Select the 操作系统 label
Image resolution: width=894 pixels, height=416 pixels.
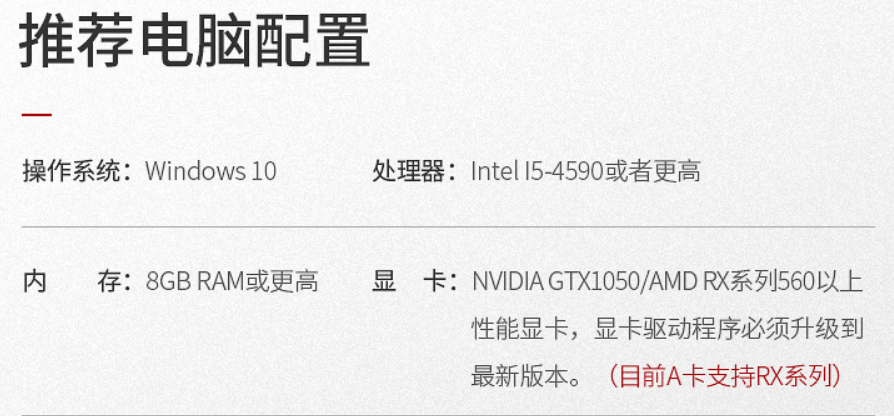pos(71,171)
